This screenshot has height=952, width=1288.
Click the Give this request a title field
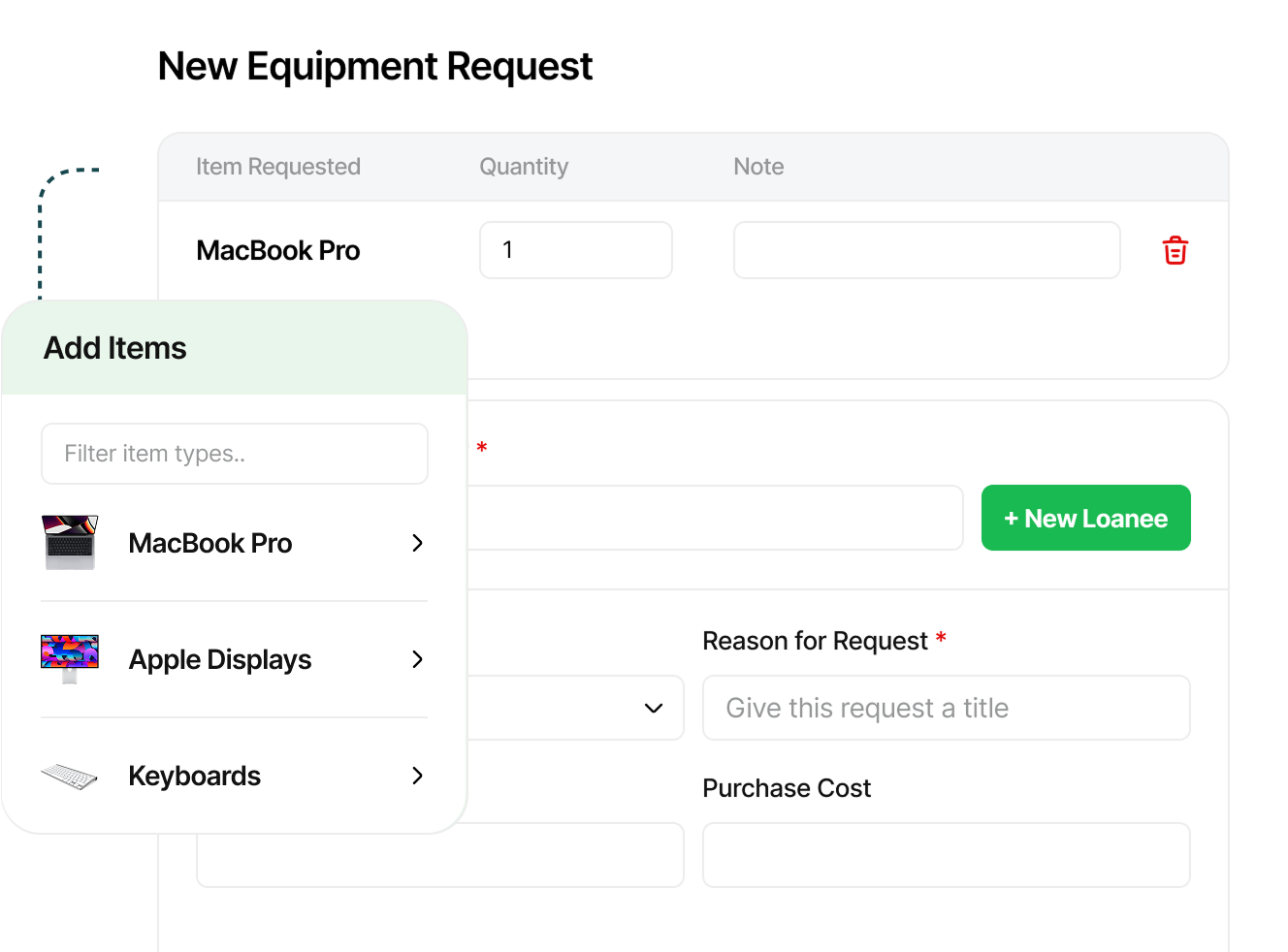coord(946,708)
